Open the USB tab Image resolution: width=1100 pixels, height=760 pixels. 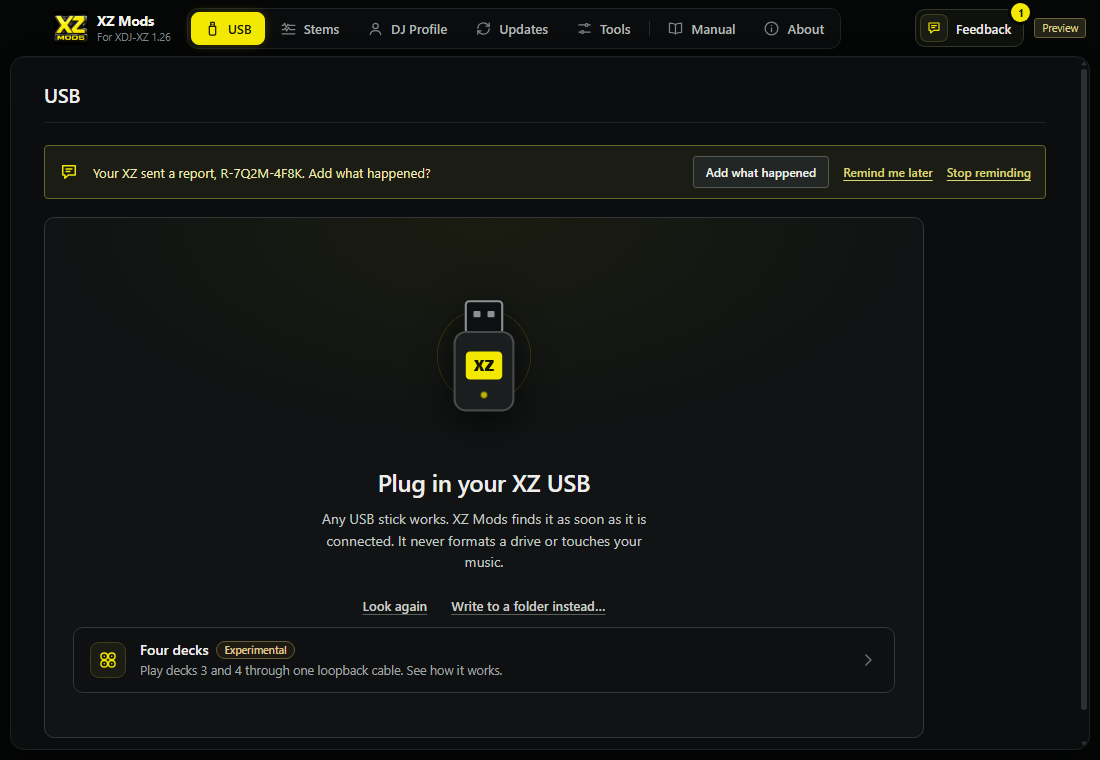228,29
